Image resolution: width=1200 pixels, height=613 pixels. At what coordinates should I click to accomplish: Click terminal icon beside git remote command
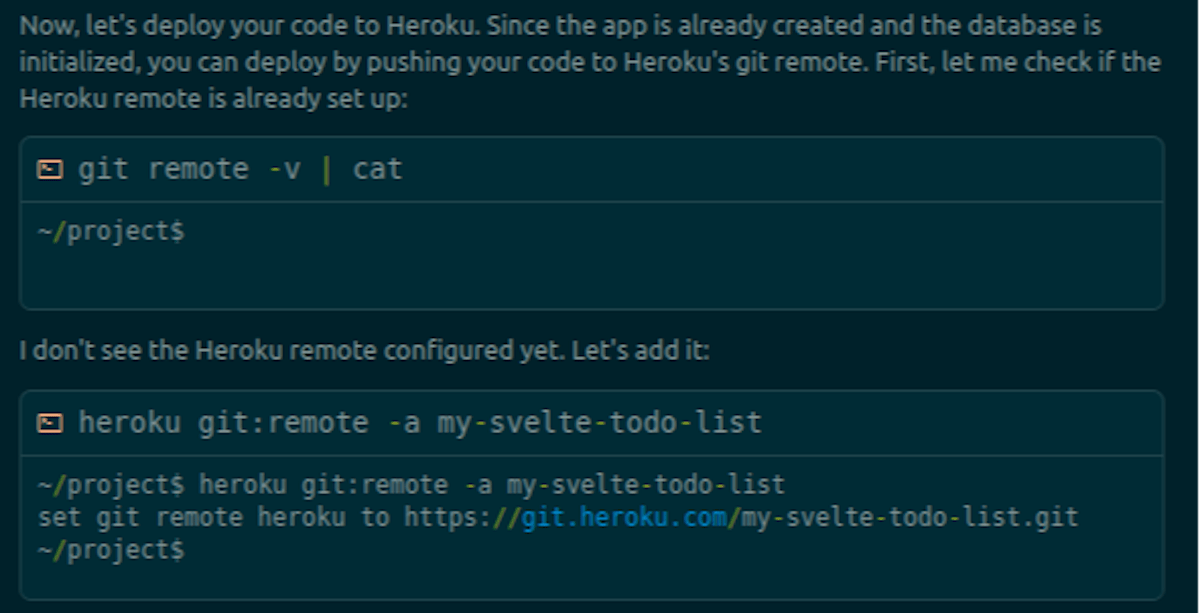click(x=48, y=169)
